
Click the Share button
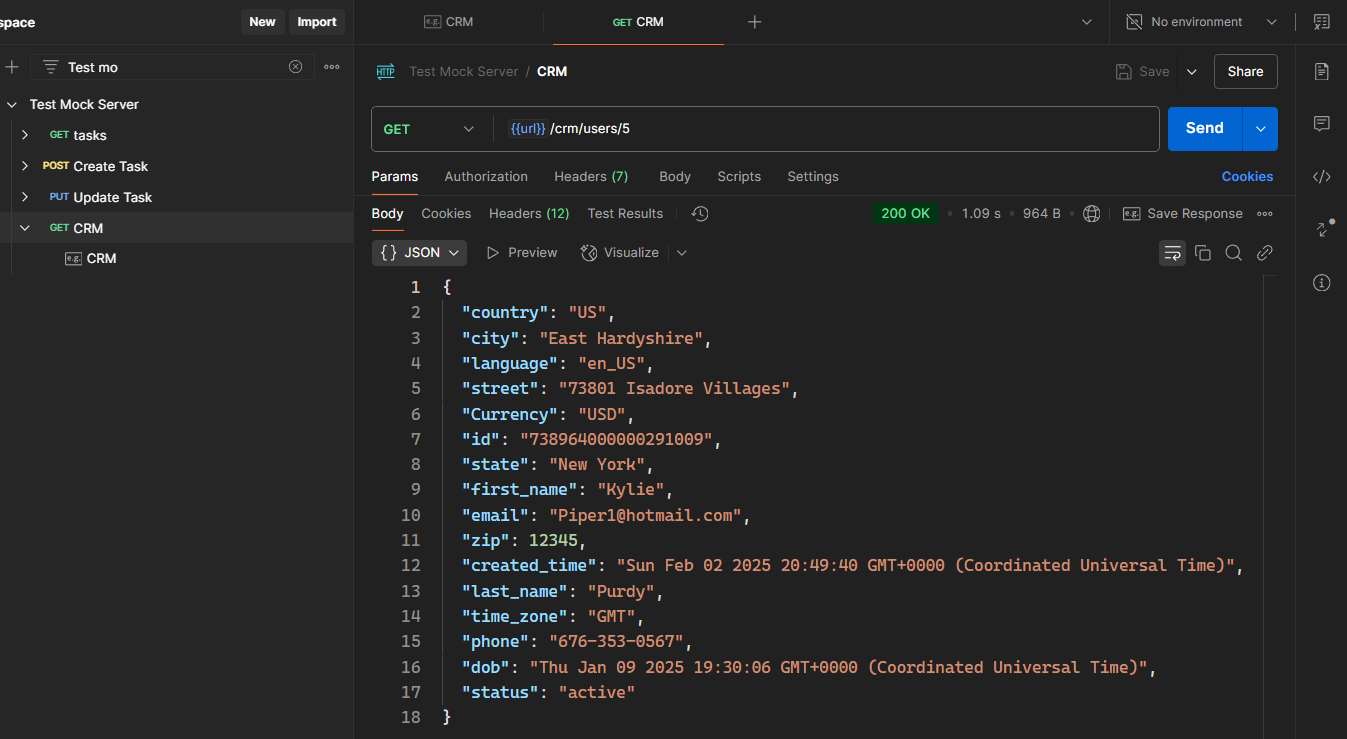click(1246, 72)
